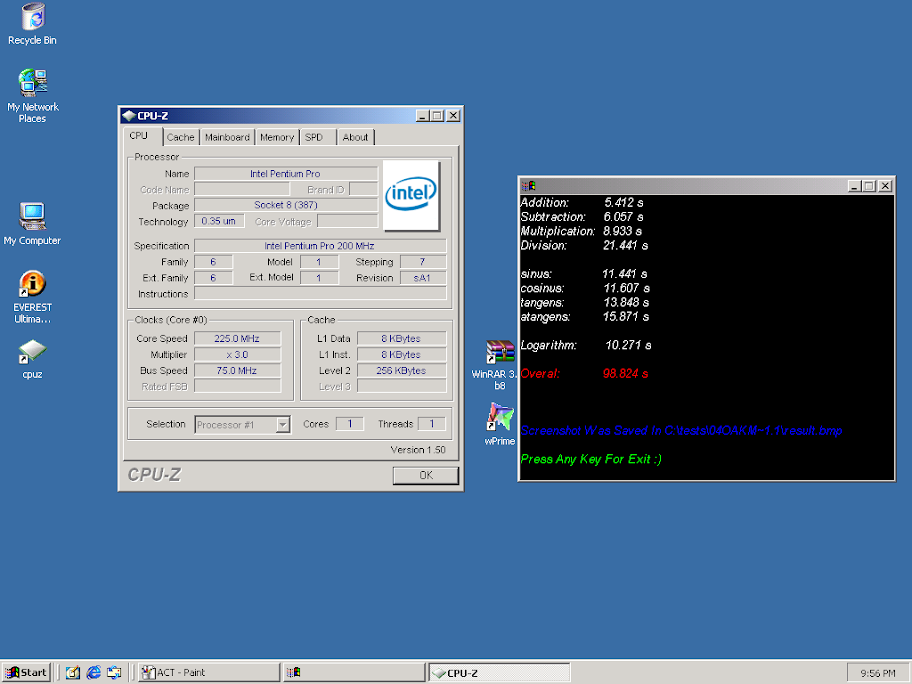912x684 pixels.
Task: Click the Screenshot Was Saved path text
Action: 681,430
